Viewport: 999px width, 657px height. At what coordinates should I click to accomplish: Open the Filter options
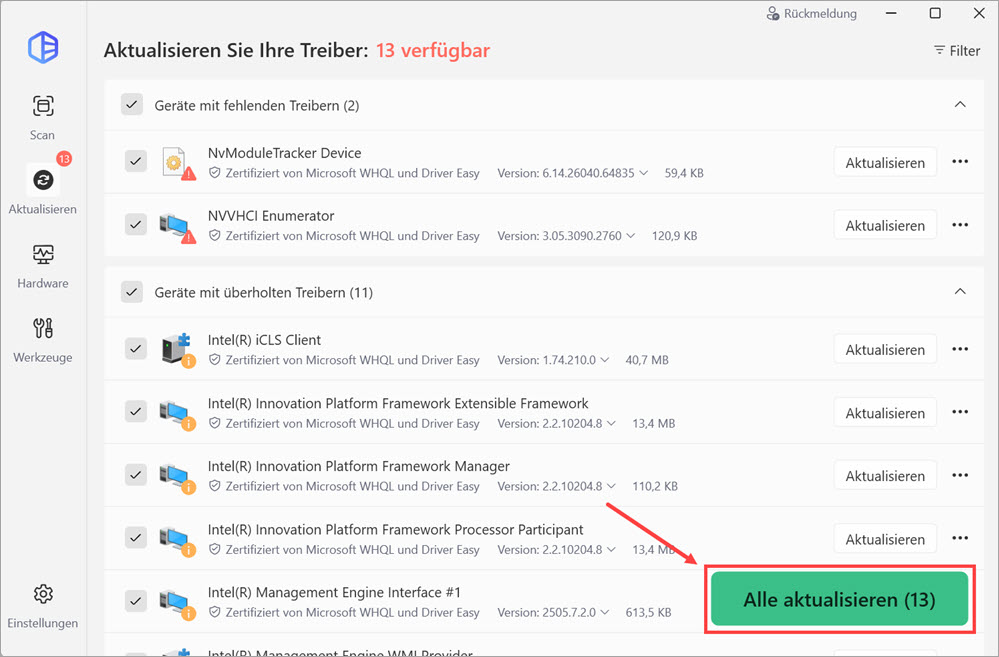coord(957,50)
